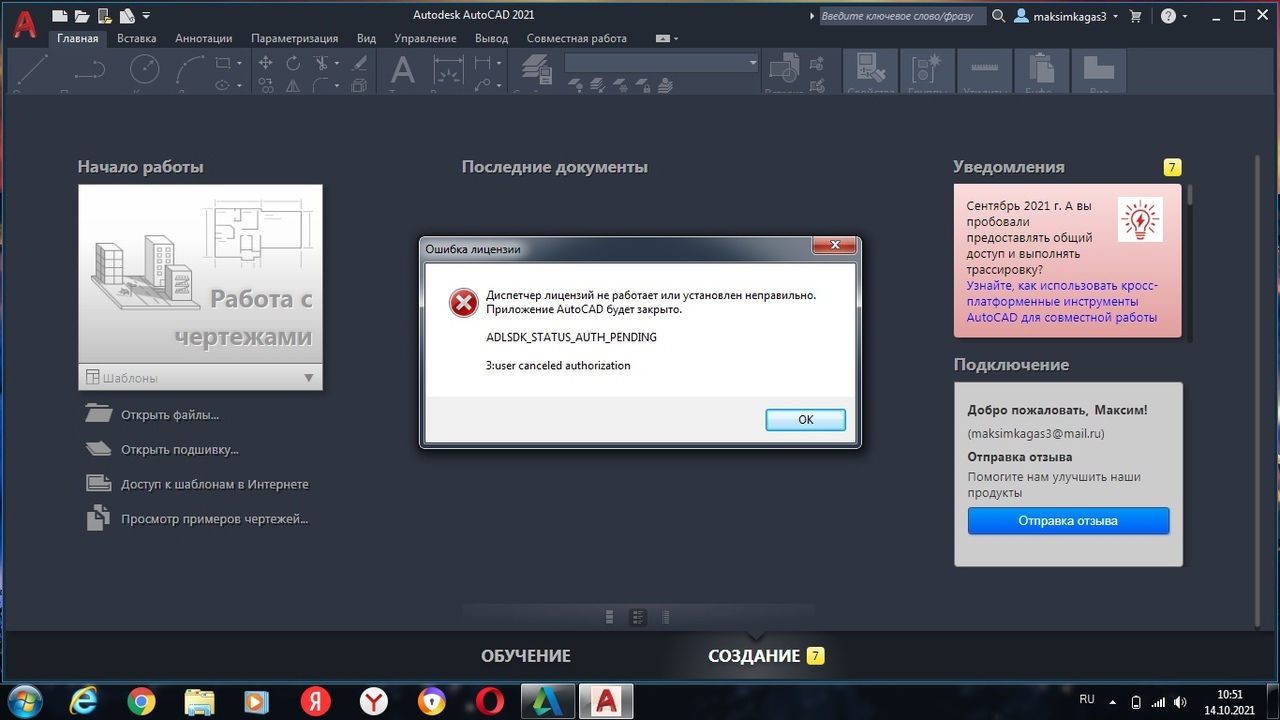Click the keyword search input field

(901, 16)
